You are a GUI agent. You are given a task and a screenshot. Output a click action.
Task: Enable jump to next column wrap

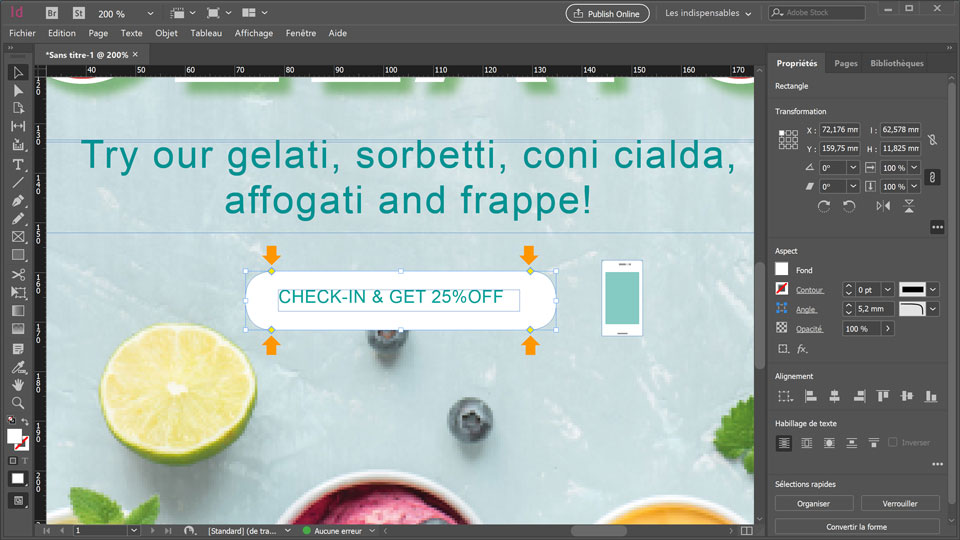874,443
